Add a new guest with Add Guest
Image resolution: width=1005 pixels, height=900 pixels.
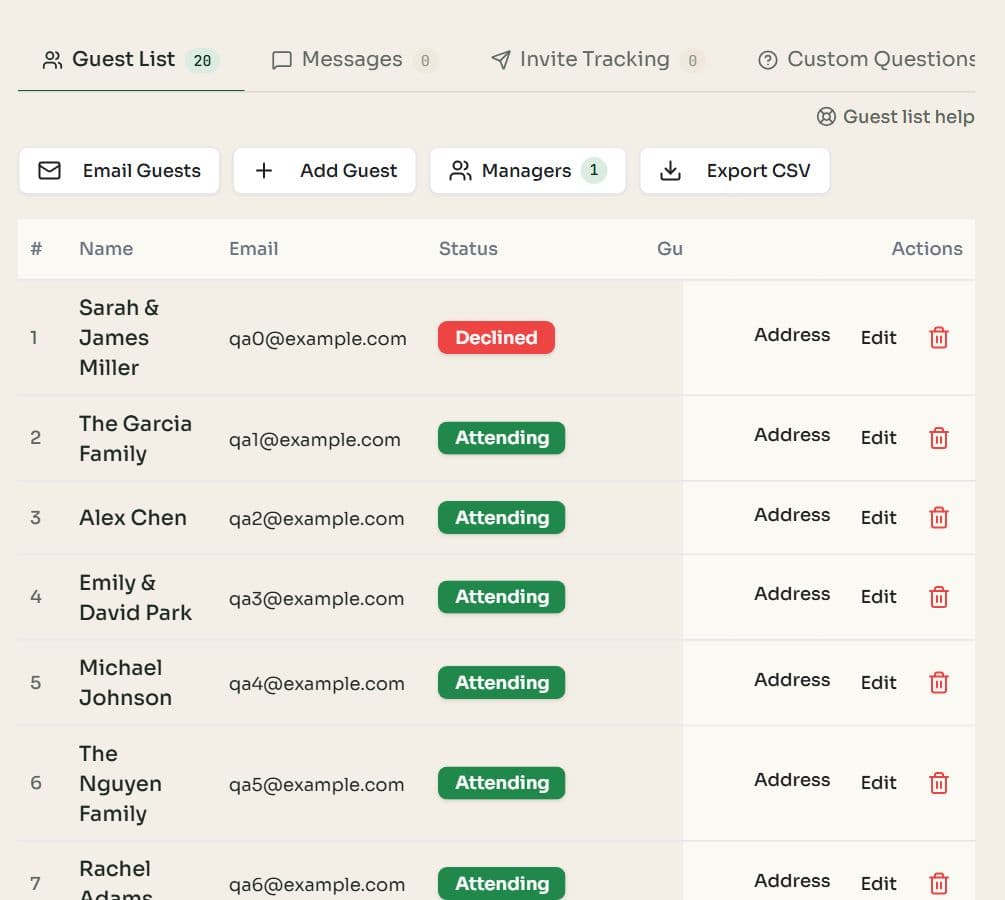pyautogui.click(x=325, y=171)
